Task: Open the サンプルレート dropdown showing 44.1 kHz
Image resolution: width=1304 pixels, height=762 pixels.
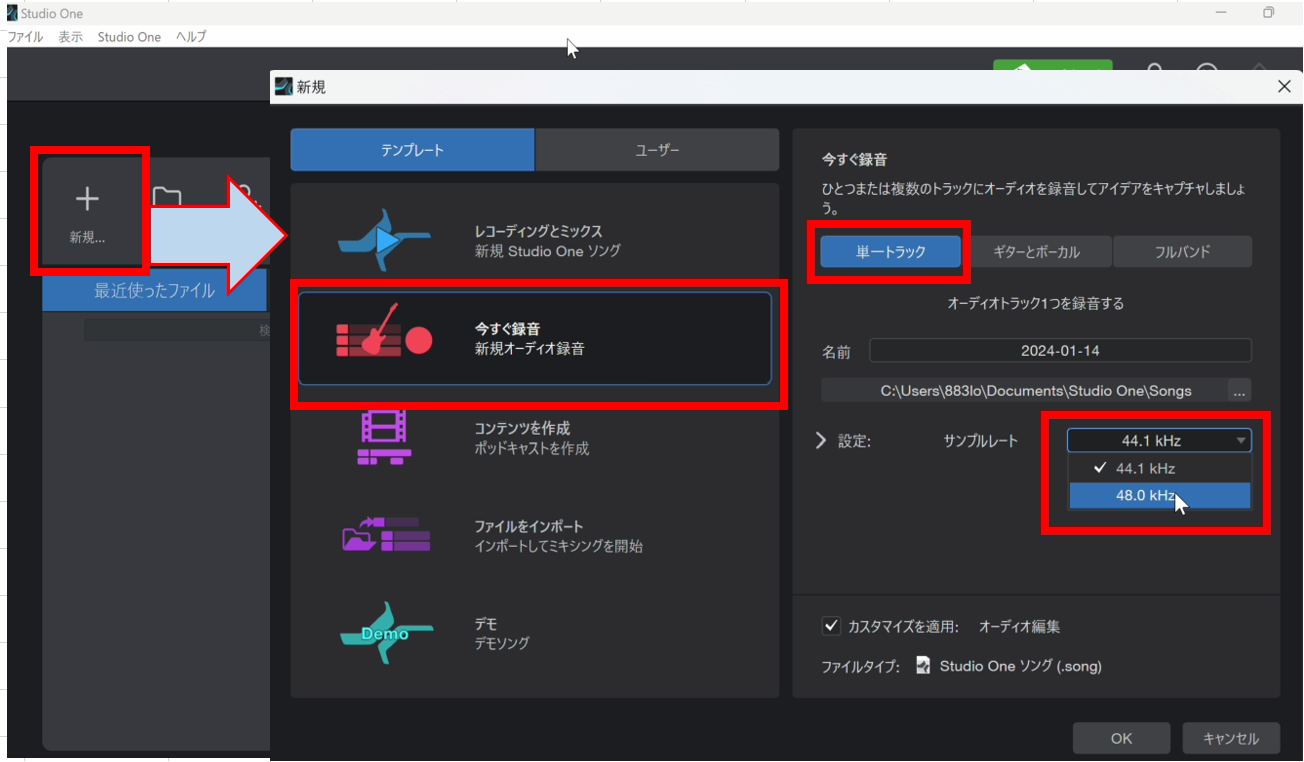Action: pos(1159,440)
